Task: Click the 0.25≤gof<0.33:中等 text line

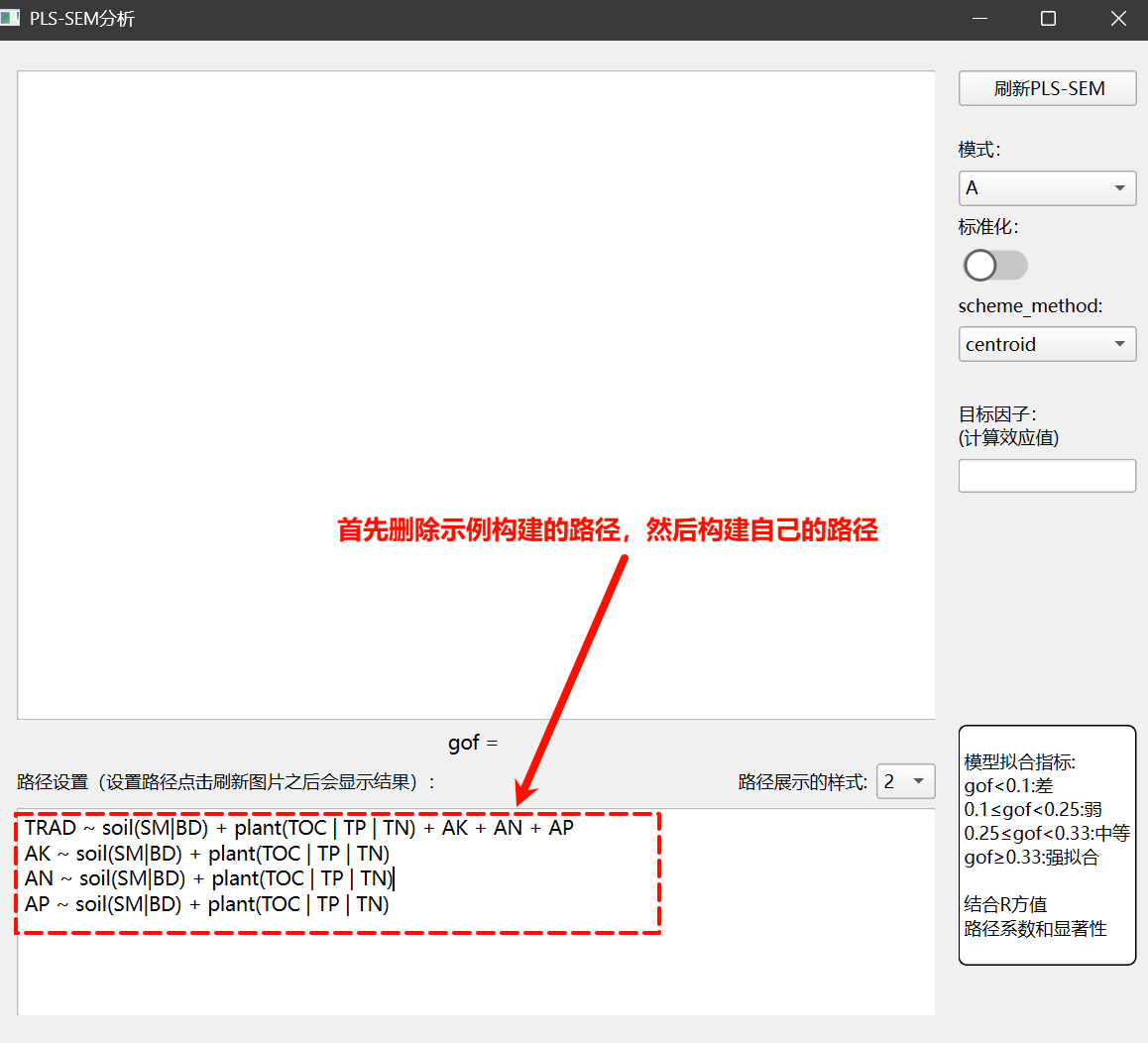Action: coord(1047,833)
